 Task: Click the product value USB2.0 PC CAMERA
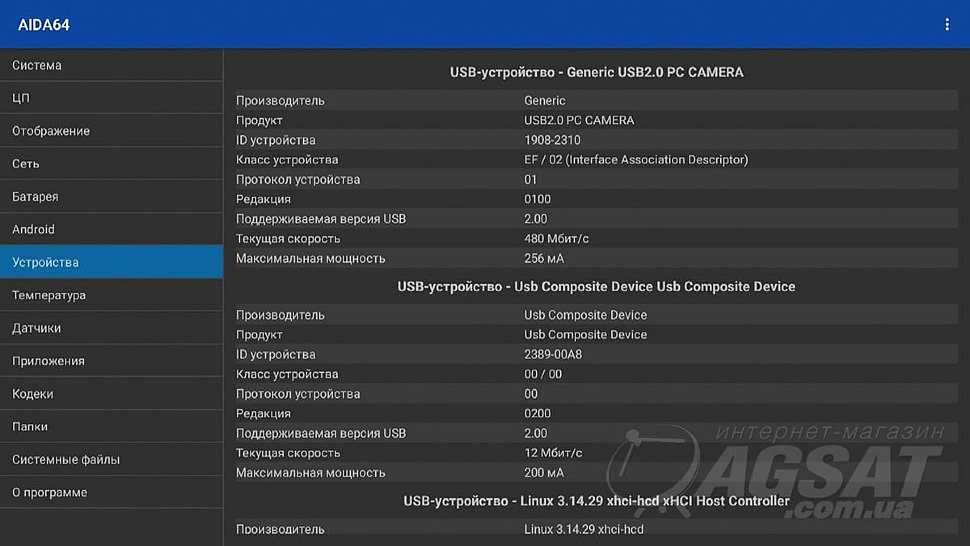point(579,120)
